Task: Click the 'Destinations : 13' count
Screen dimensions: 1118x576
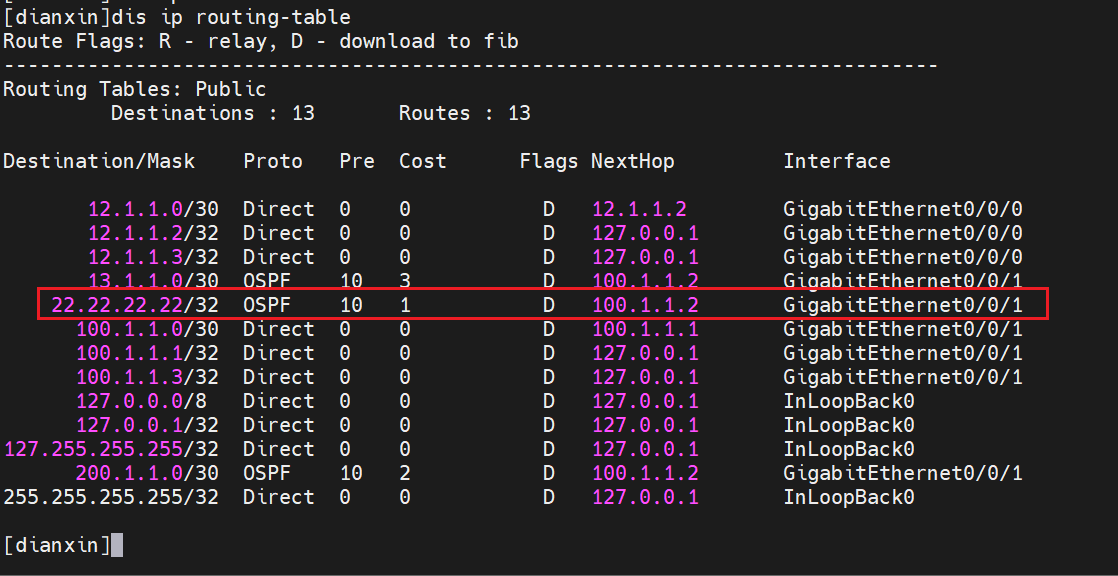Action: coord(212,113)
